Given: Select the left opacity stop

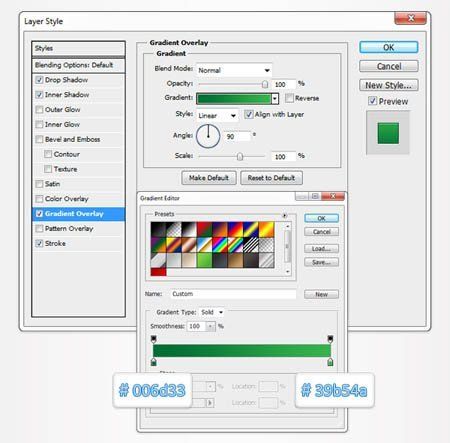Looking at the screenshot, I should (154, 339).
